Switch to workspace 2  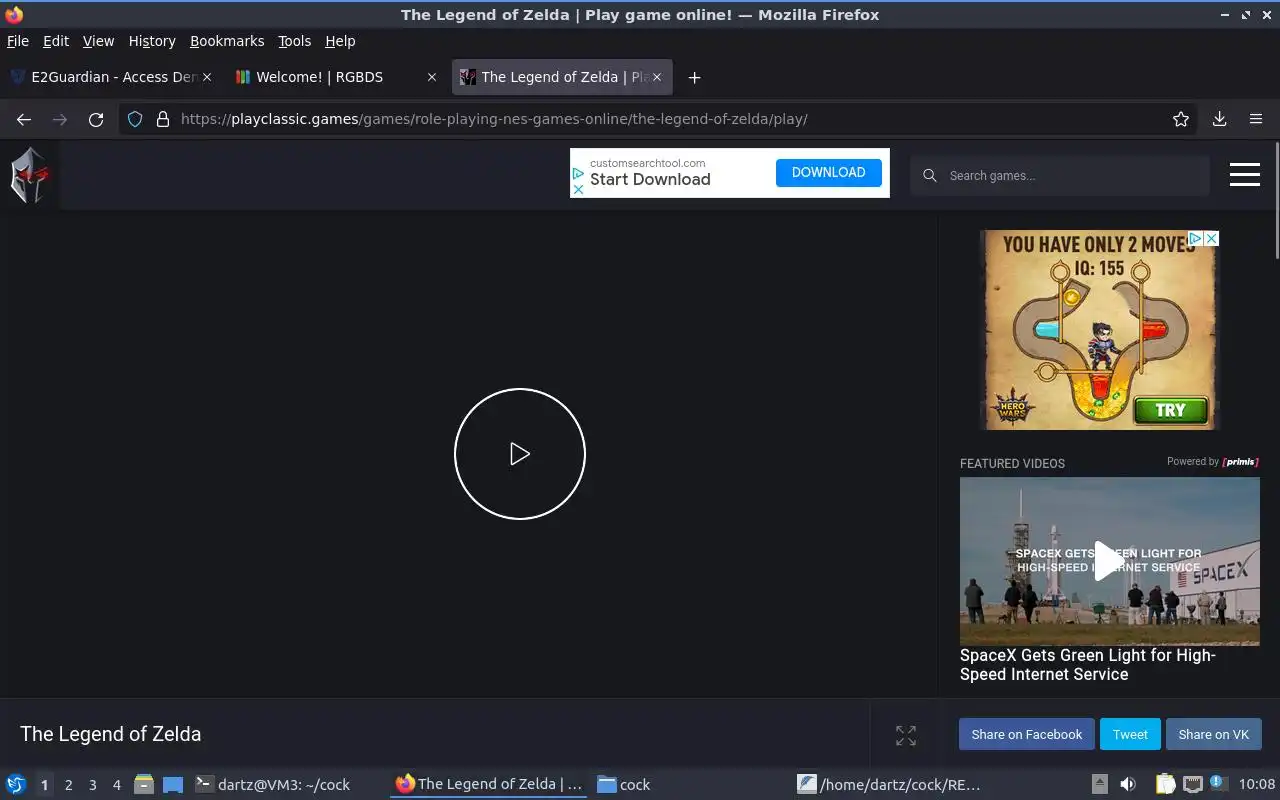68,785
